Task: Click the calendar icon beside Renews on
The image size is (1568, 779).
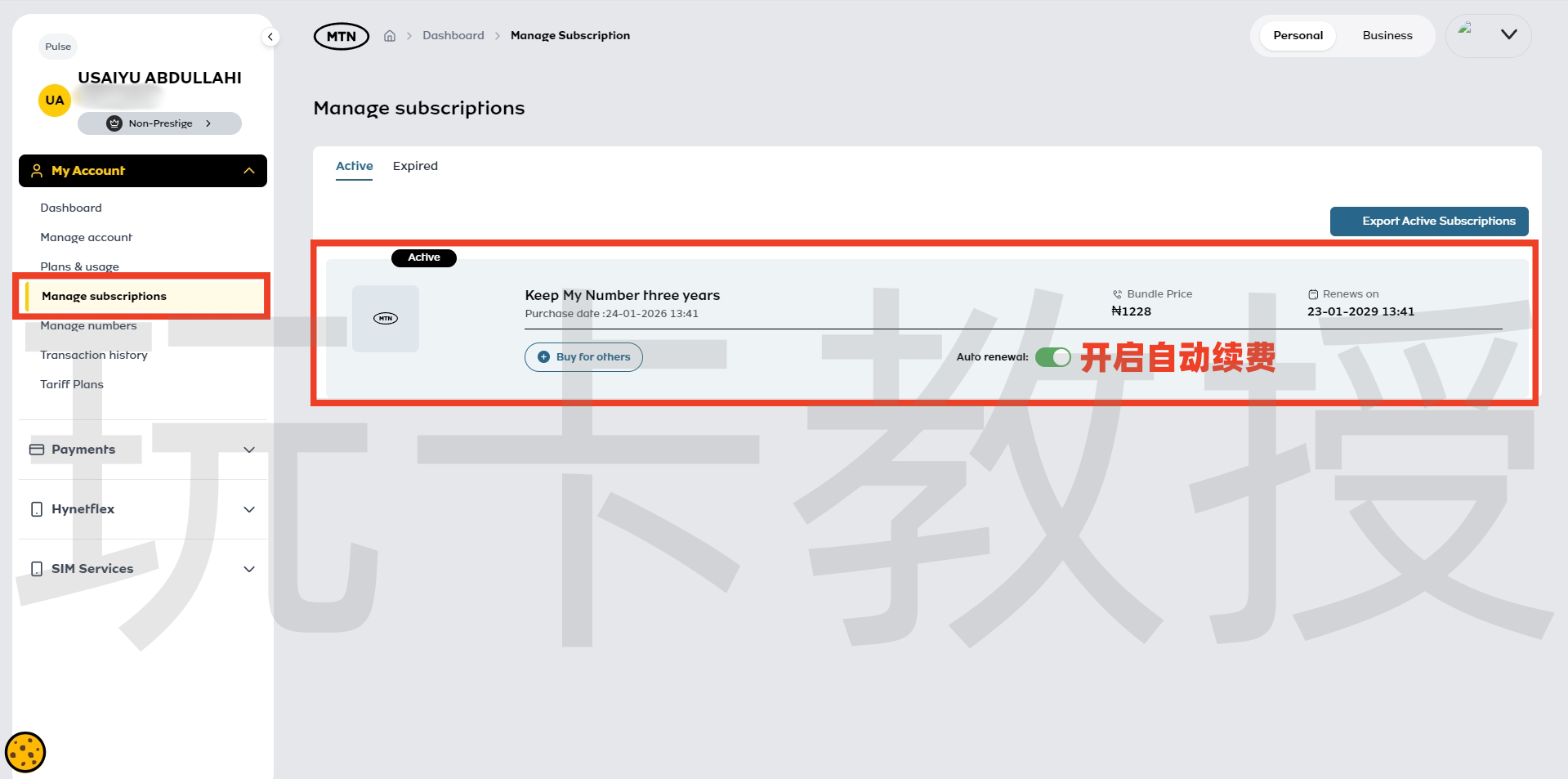Action: [x=1312, y=293]
